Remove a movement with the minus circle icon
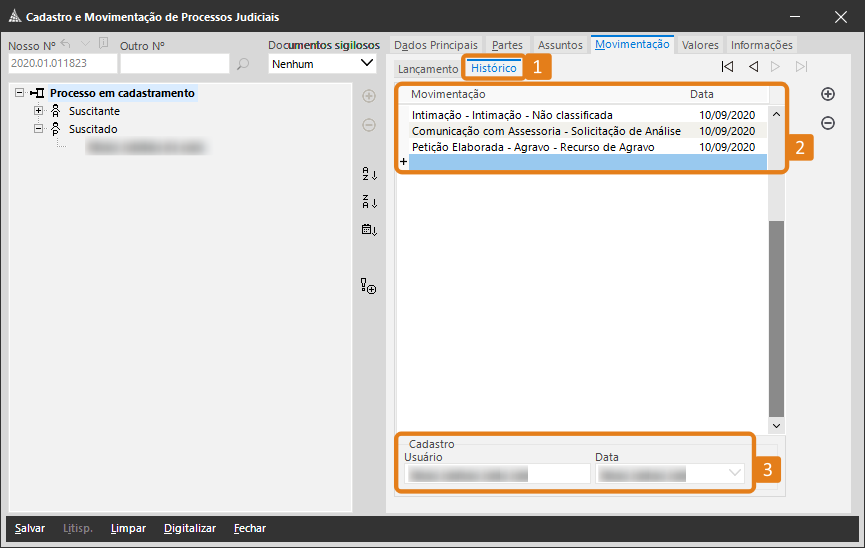Viewport: 865px width, 548px height. (x=828, y=123)
